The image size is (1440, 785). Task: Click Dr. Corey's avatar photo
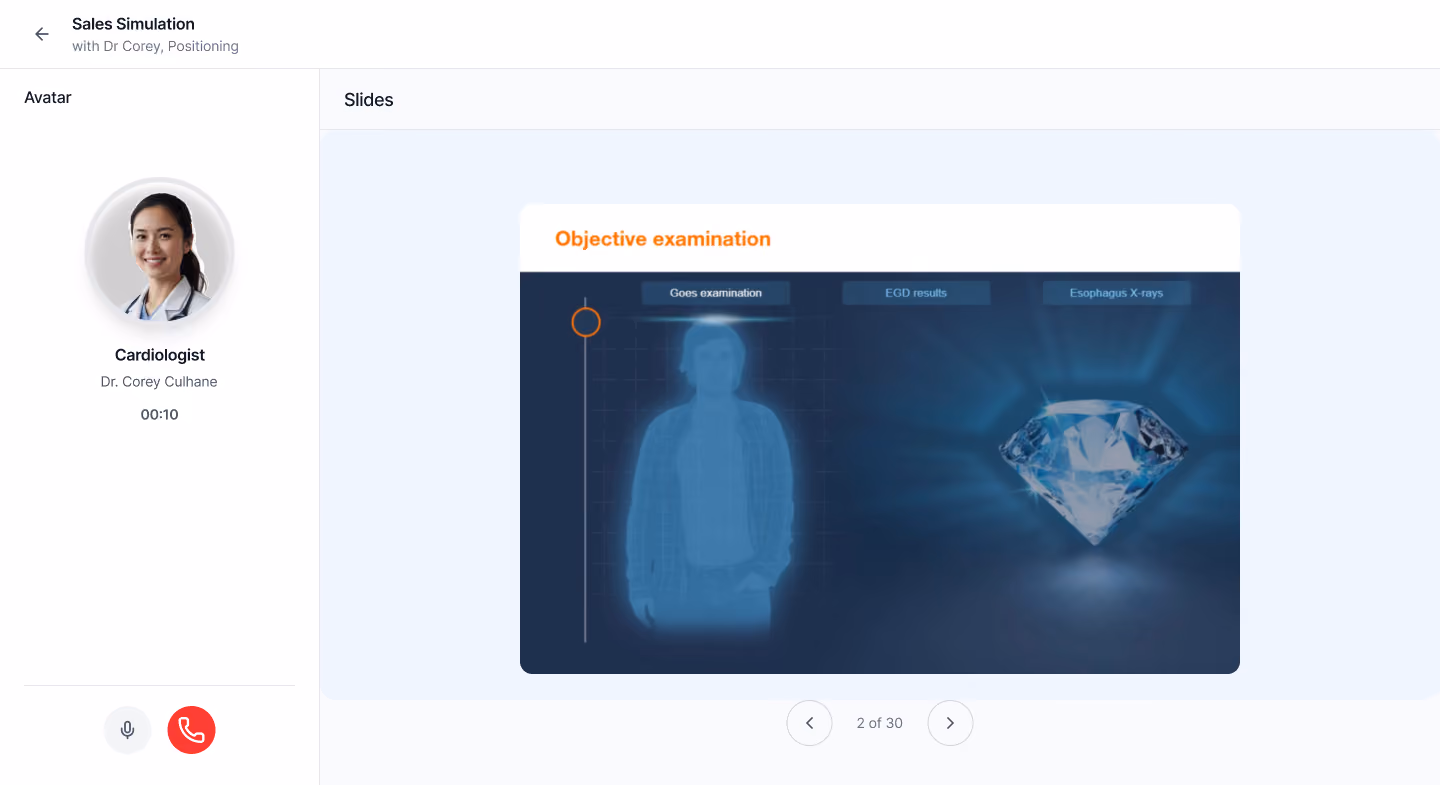(x=160, y=252)
